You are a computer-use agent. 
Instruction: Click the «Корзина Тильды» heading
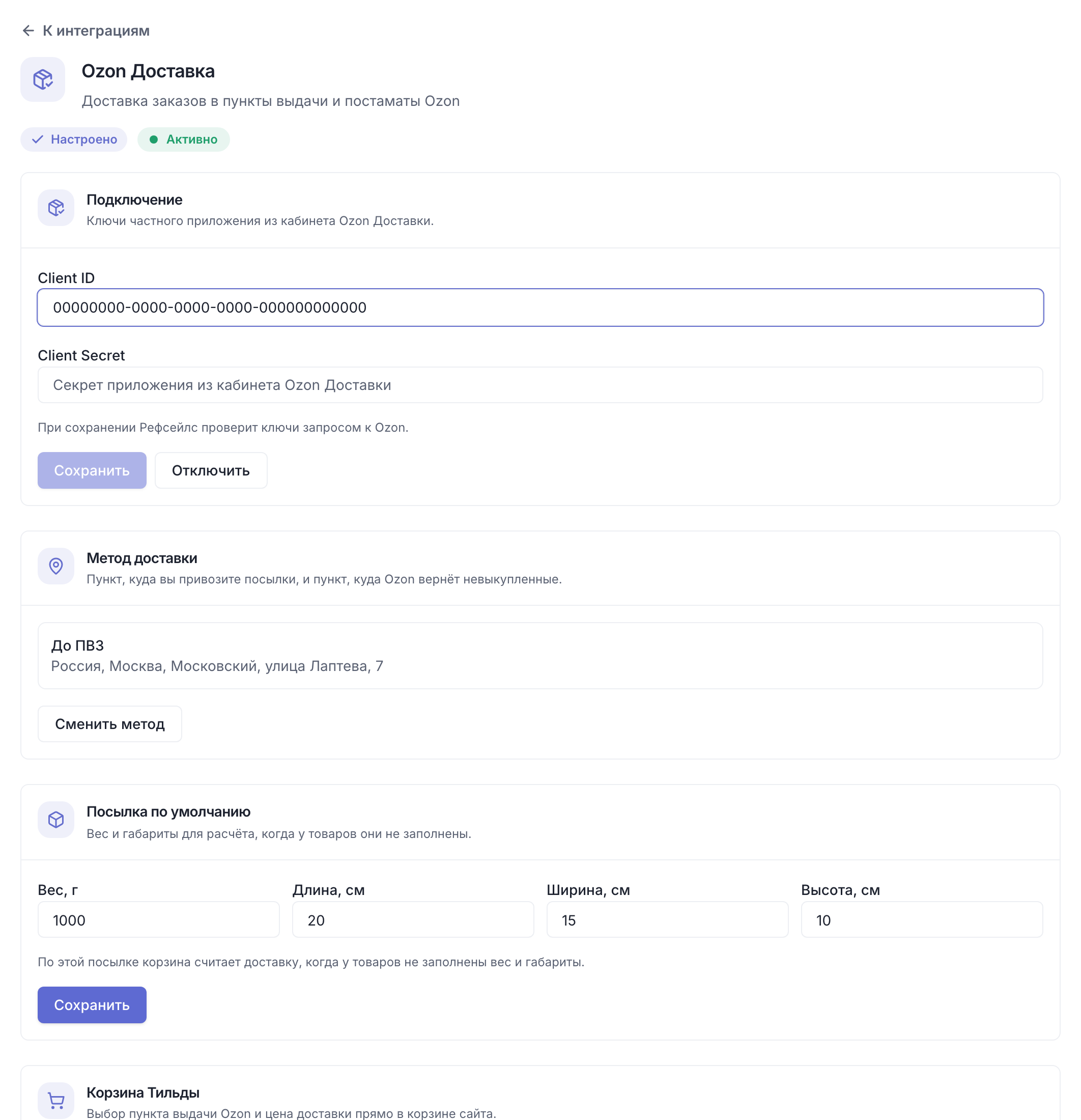[x=143, y=1093]
